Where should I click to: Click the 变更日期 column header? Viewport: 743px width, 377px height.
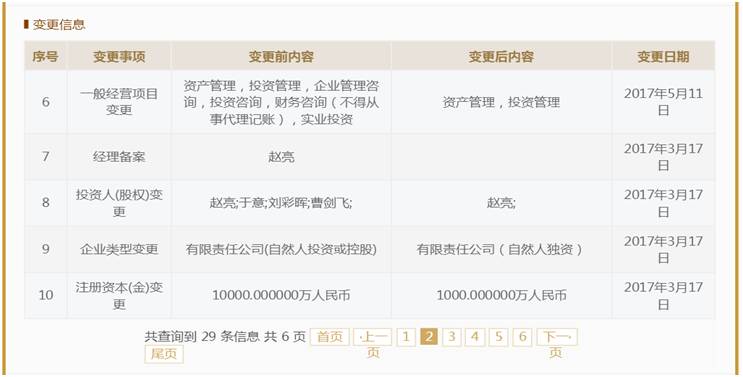click(663, 56)
